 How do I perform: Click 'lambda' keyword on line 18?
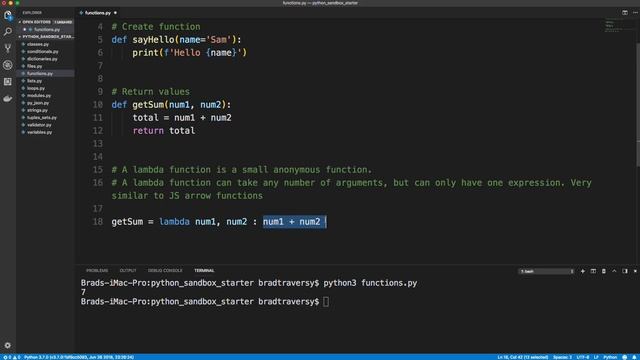coord(174,222)
